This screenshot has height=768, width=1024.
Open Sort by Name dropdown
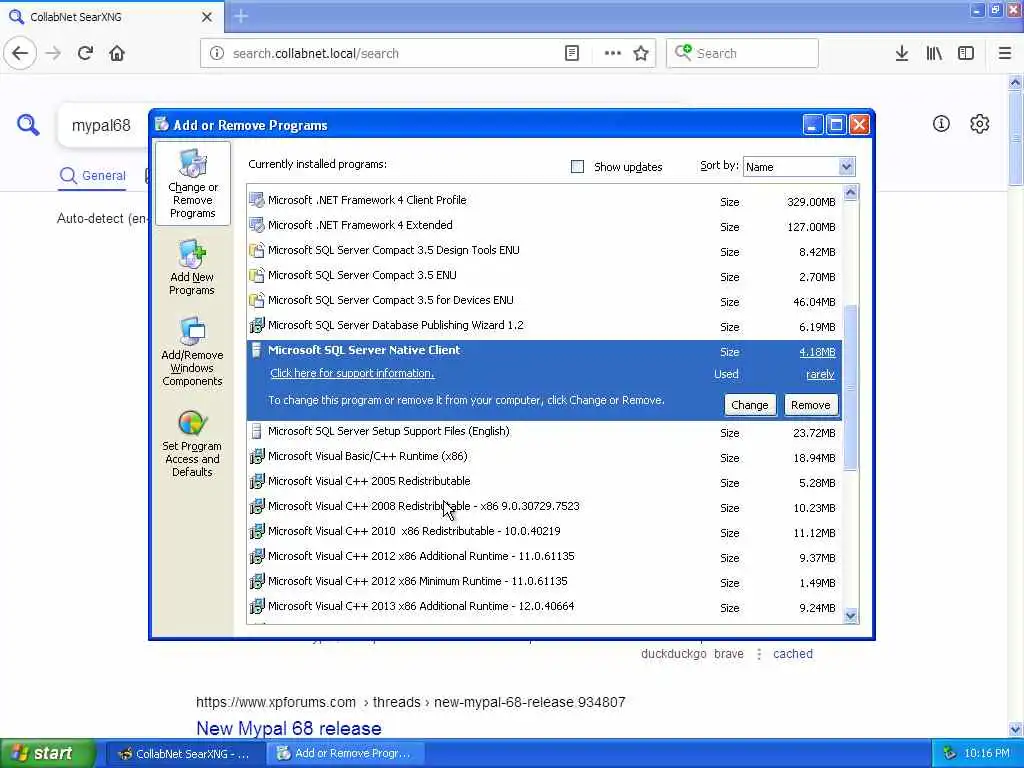pyautogui.click(x=799, y=167)
